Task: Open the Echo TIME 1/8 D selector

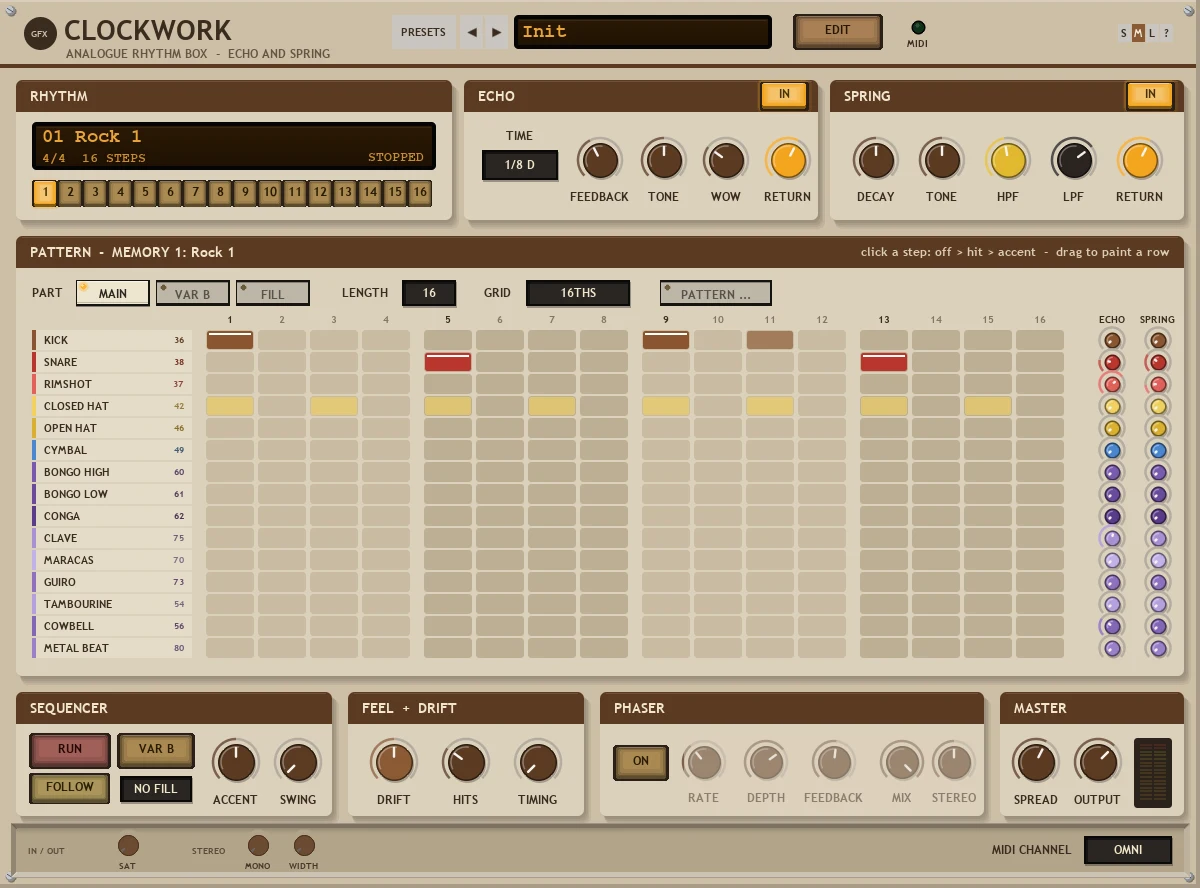Action: 520,165
